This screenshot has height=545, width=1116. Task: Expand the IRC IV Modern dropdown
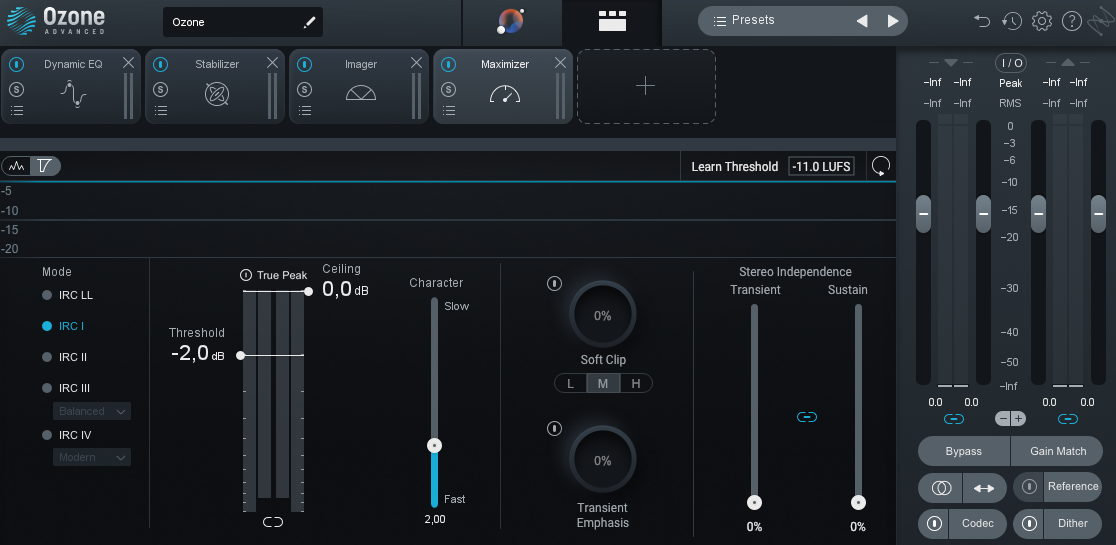tap(92, 457)
